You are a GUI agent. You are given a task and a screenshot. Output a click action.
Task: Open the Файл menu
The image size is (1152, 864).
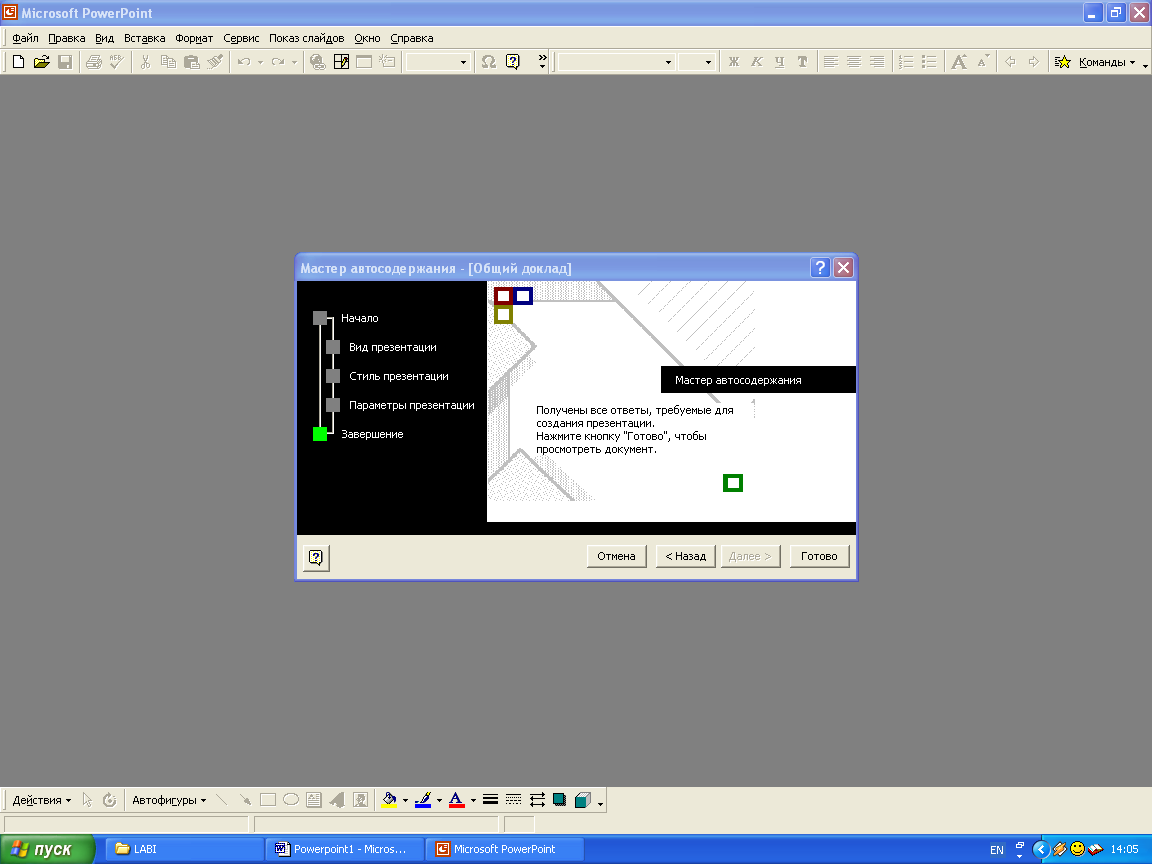pos(25,38)
